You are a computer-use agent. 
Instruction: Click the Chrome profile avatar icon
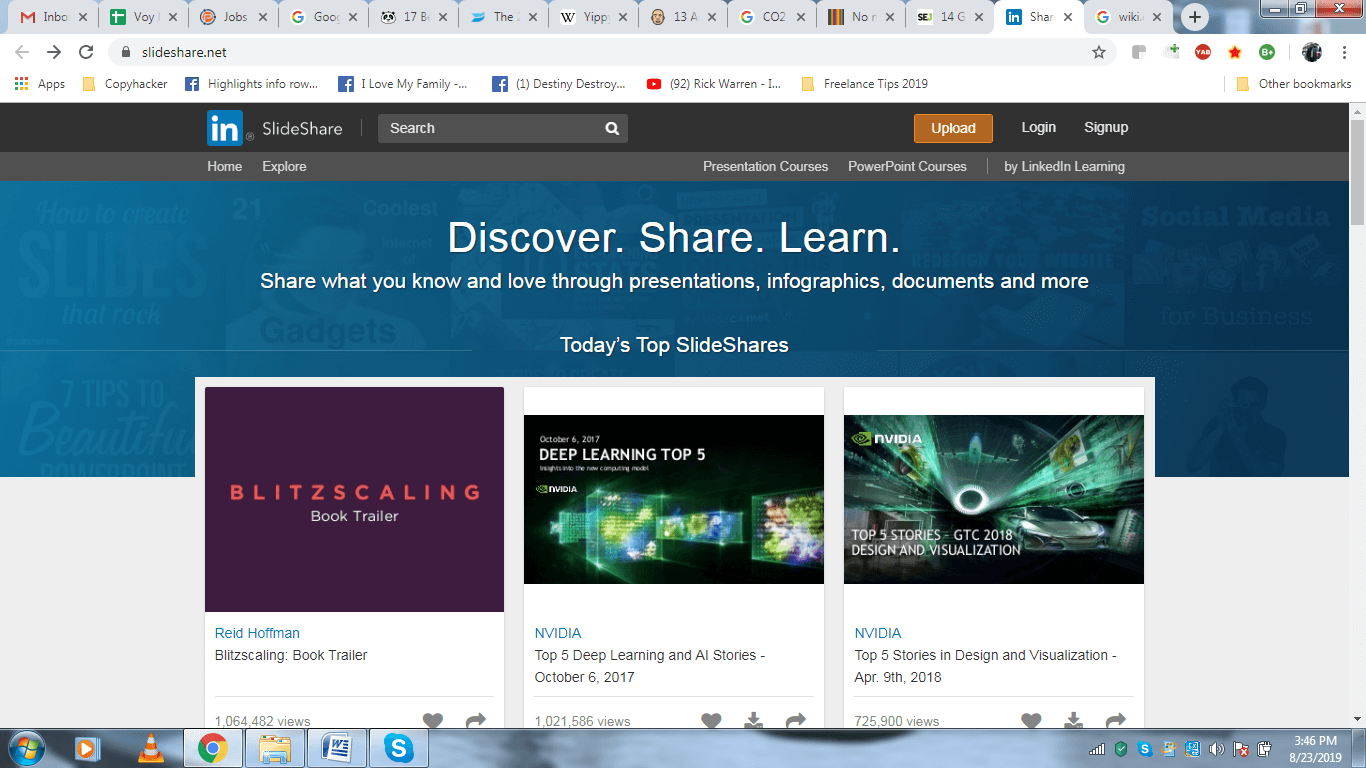1312,52
